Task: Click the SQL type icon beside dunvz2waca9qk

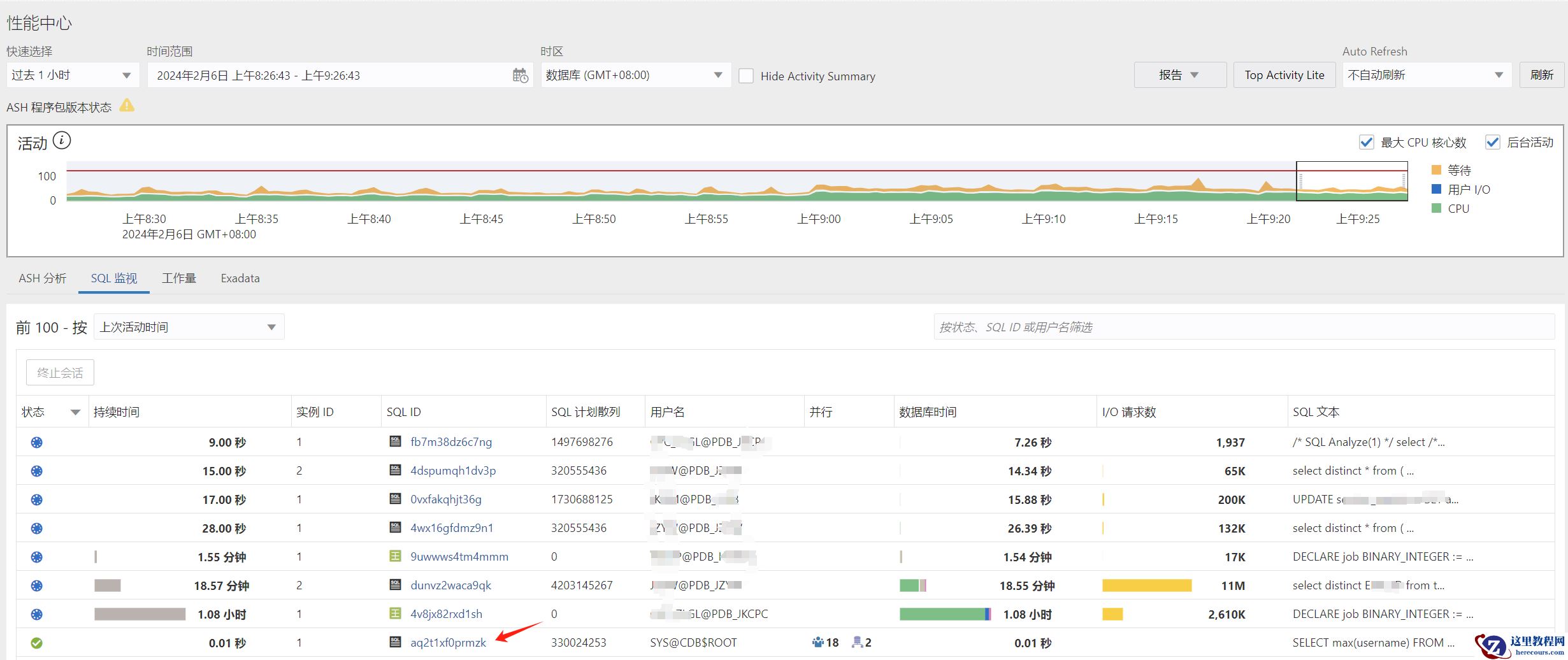Action: [x=395, y=585]
